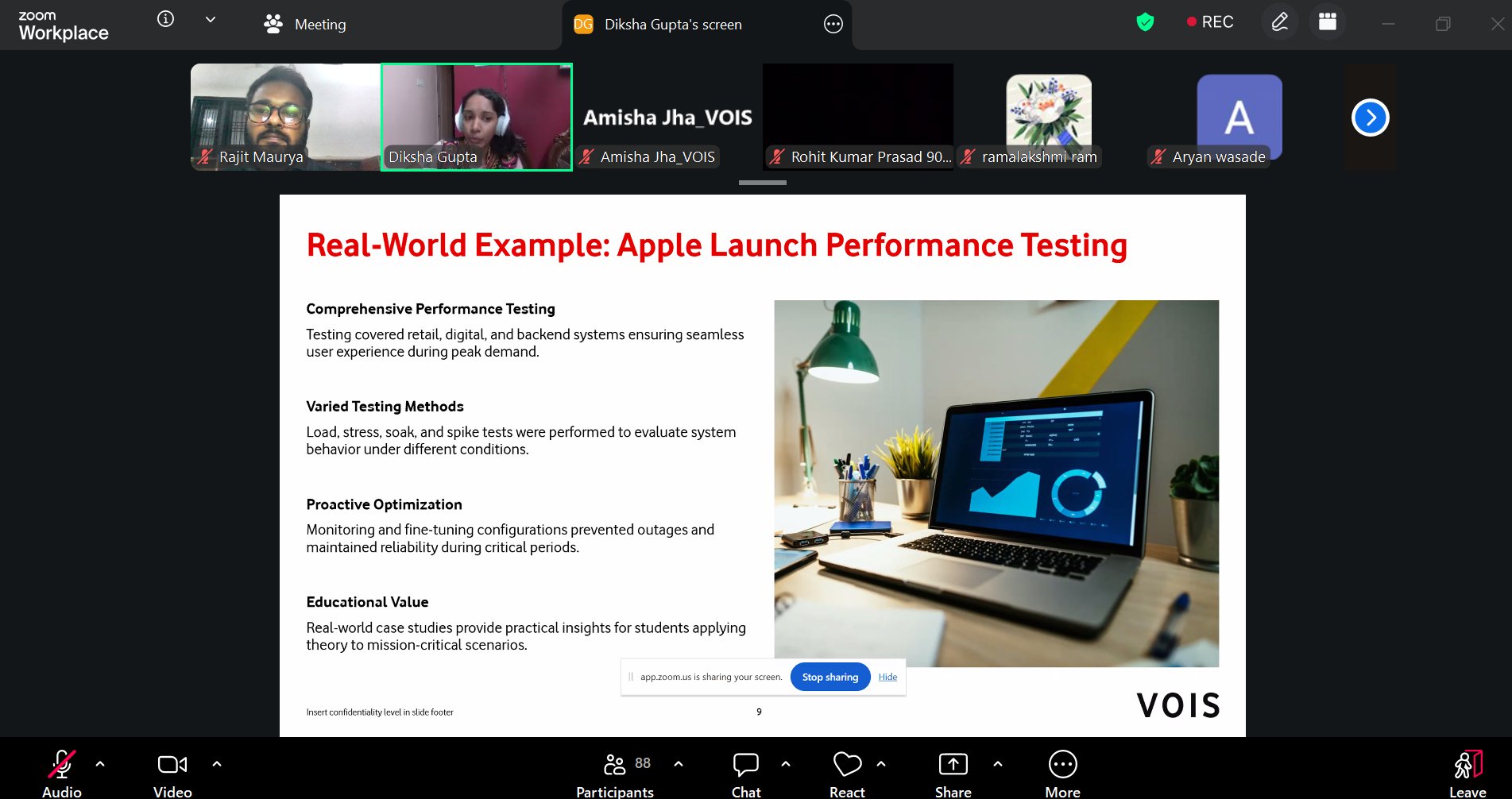Open the React heart menu

click(847, 772)
